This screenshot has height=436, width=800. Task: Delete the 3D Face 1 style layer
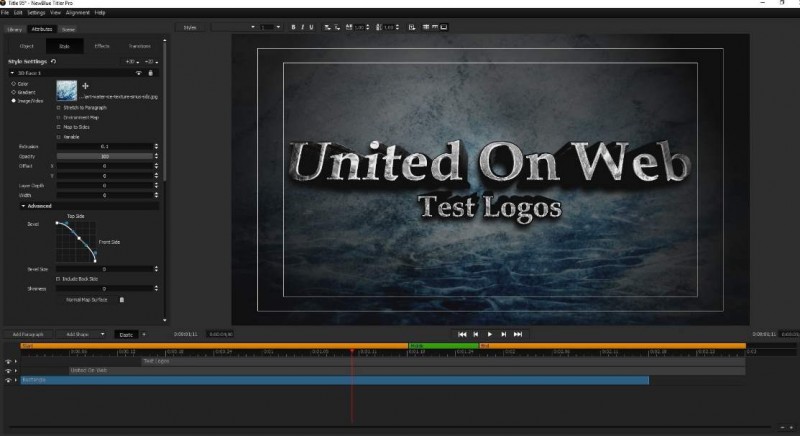coord(150,73)
